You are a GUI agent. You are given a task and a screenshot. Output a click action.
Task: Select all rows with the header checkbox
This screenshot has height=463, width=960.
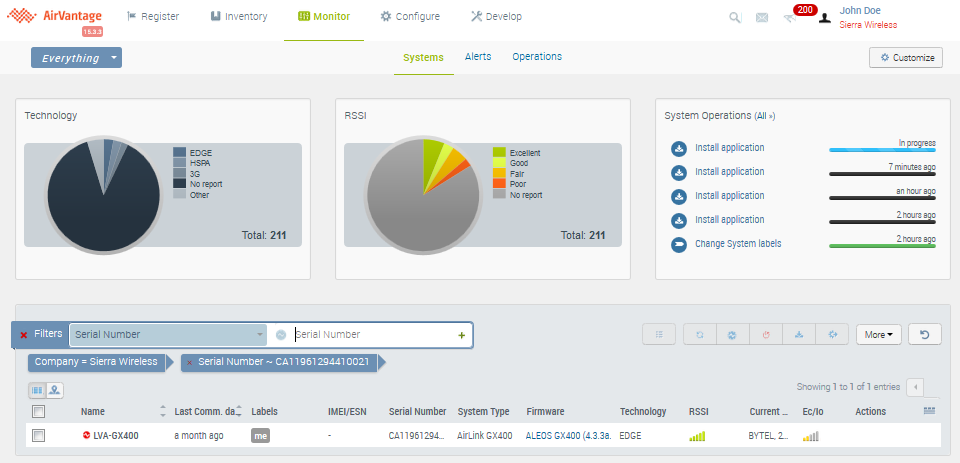coord(39,411)
